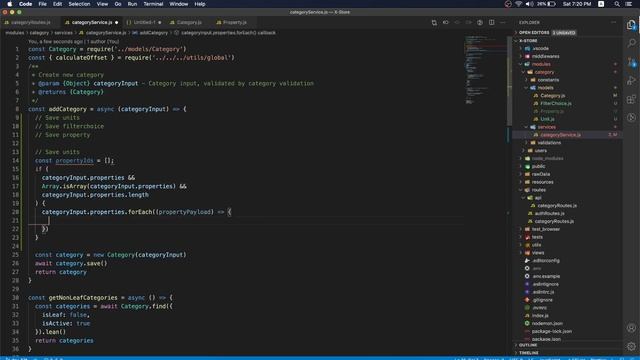Click the line number 8 in gutter

click(17, 109)
